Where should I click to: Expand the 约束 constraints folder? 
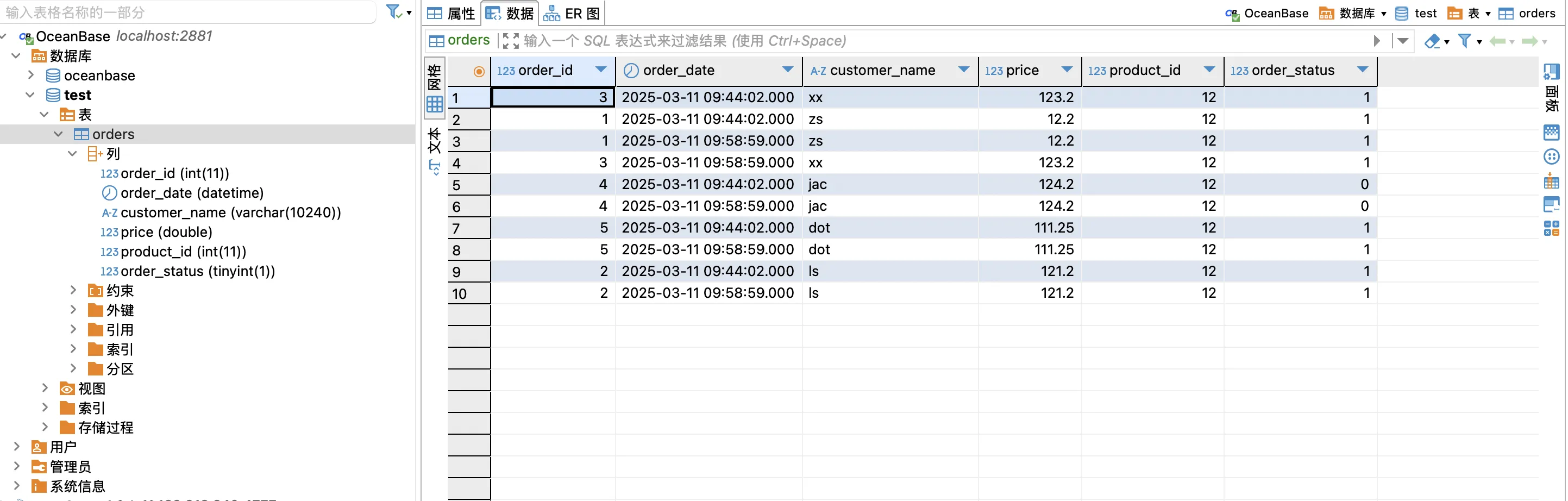click(x=74, y=290)
